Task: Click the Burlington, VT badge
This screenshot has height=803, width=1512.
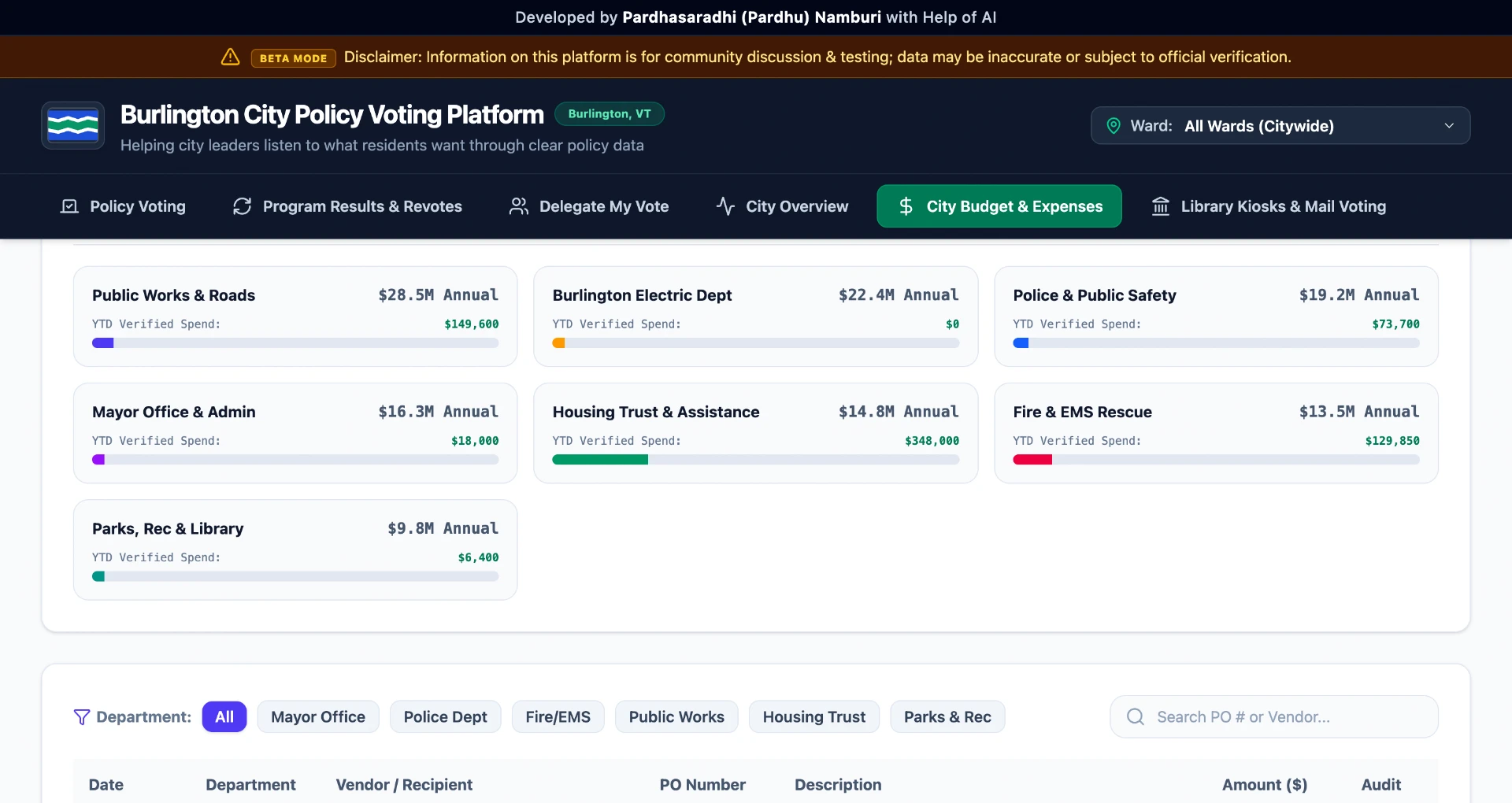Action: click(610, 114)
